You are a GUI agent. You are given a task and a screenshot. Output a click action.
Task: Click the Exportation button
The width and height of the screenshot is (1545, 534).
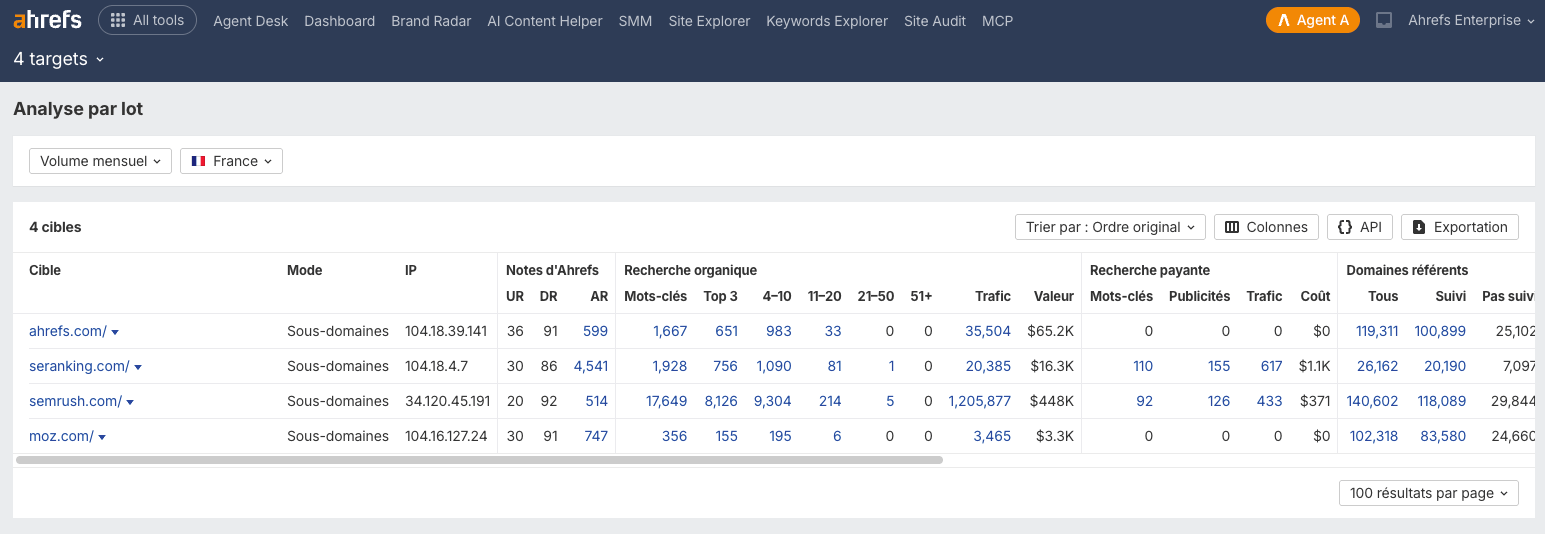click(1460, 227)
